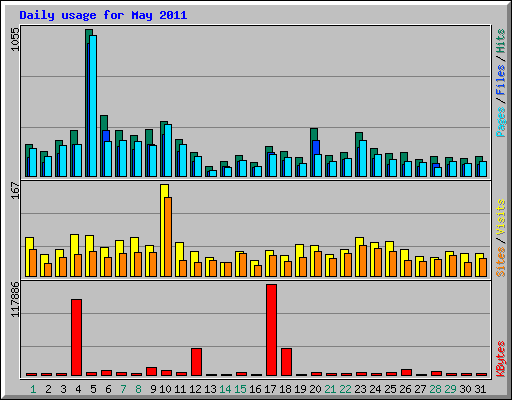Click the cyan pages bar on day 31
The height and width of the screenshot is (400, 512).
click(x=483, y=169)
